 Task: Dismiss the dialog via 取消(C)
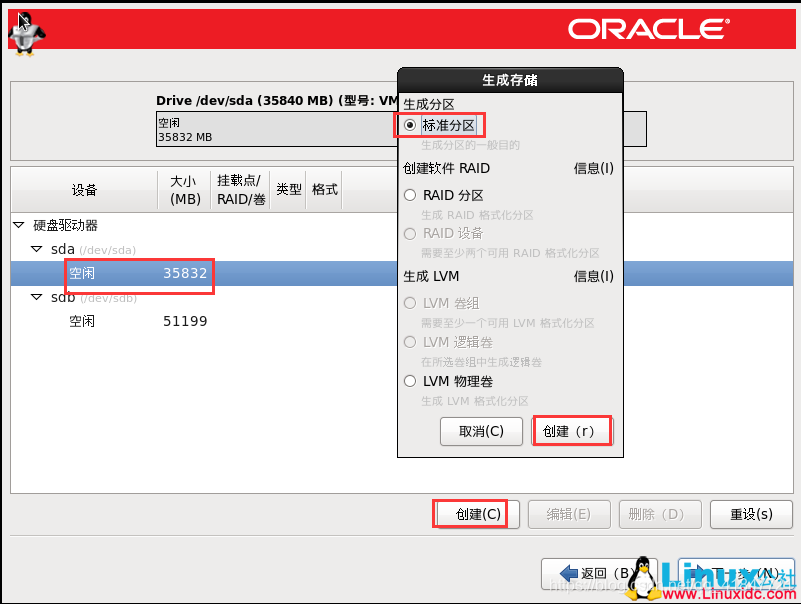pos(481,430)
